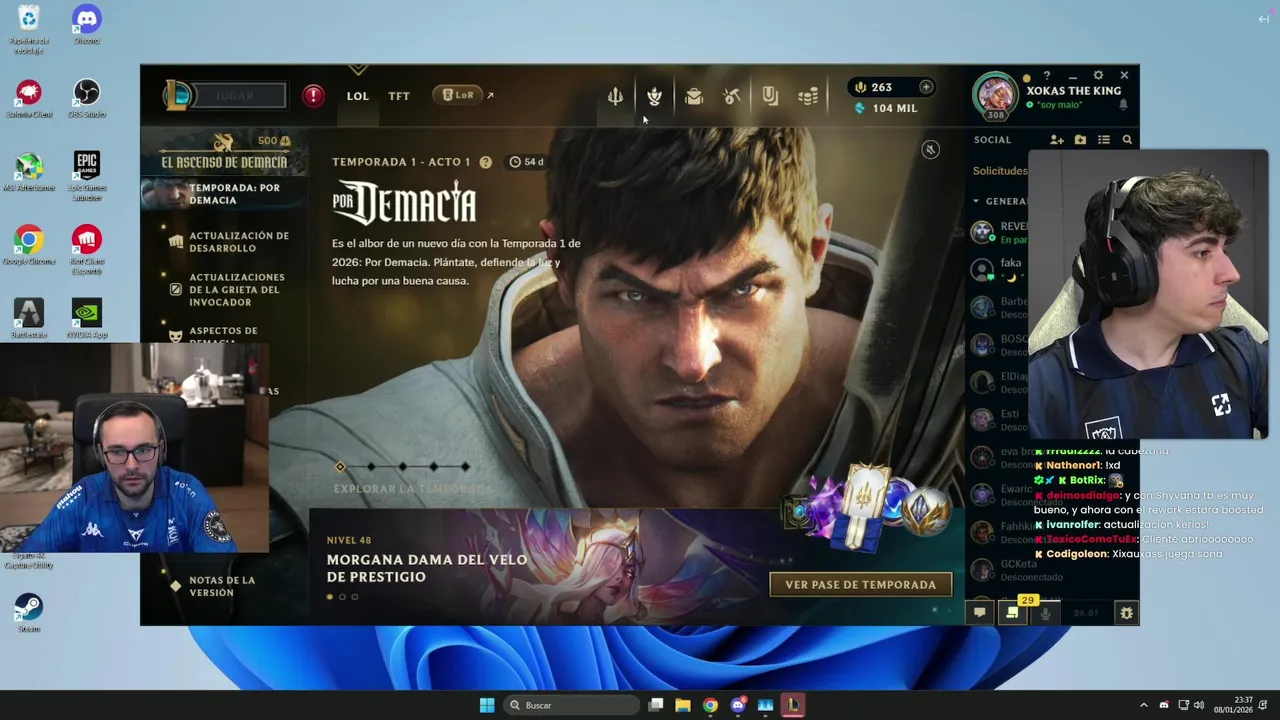
Task: Open Notas de la Versión
Action: [212, 586]
